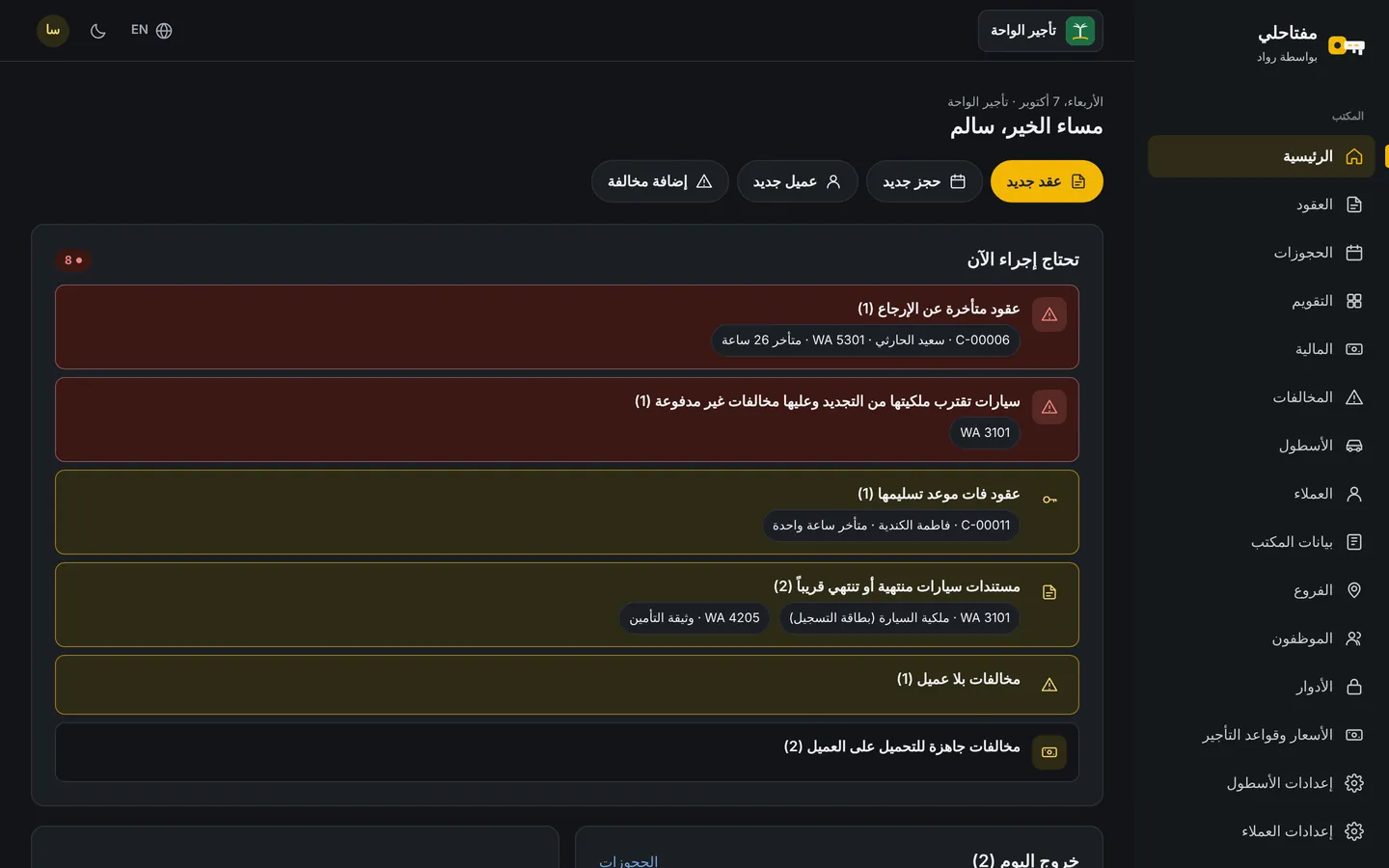Click the مفتاحي key logo

[x=1347, y=44]
